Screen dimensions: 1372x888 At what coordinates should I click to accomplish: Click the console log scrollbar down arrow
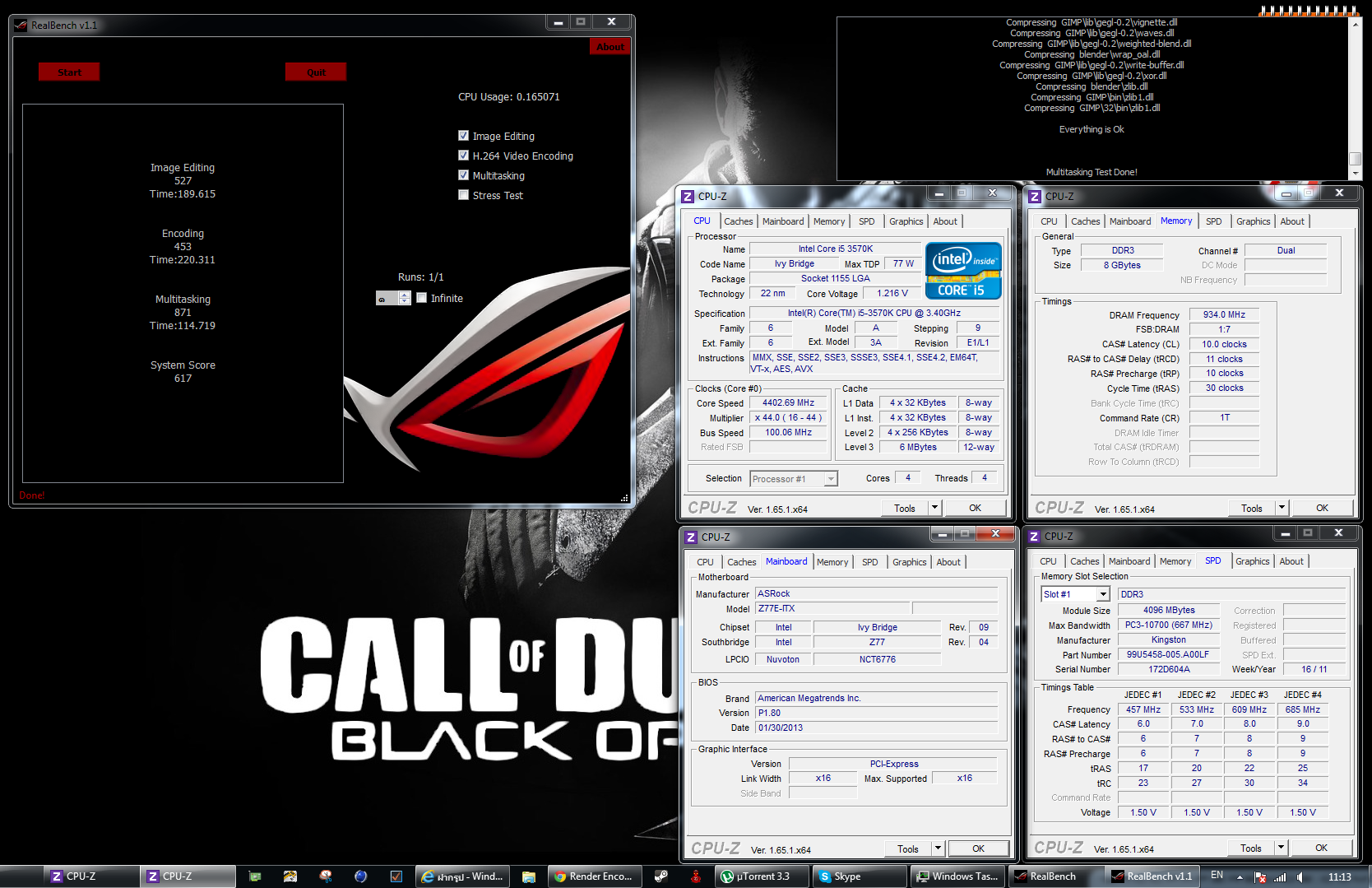tap(1355, 174)
